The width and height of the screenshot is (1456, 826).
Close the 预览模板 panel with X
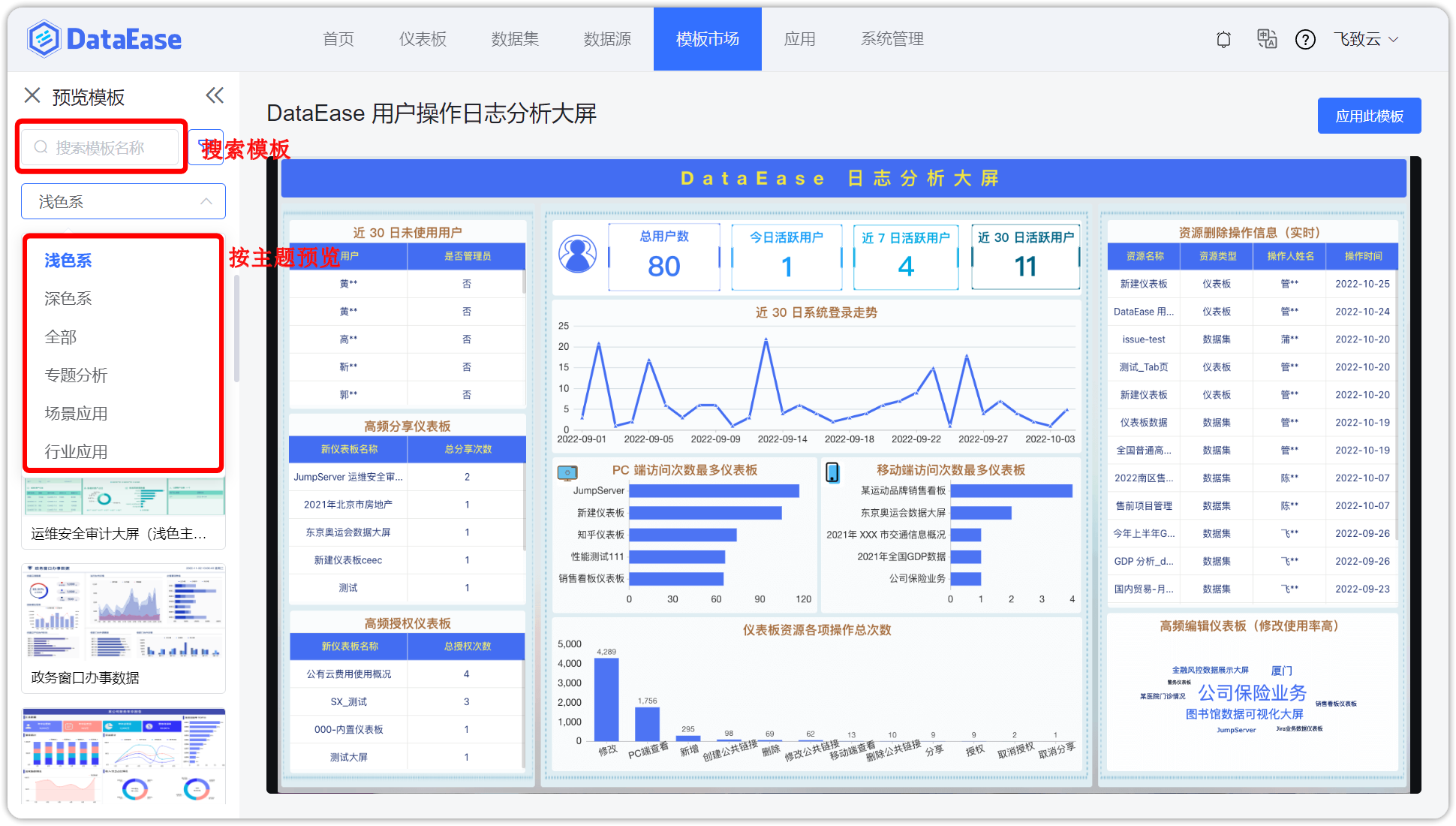pos(32,95)
